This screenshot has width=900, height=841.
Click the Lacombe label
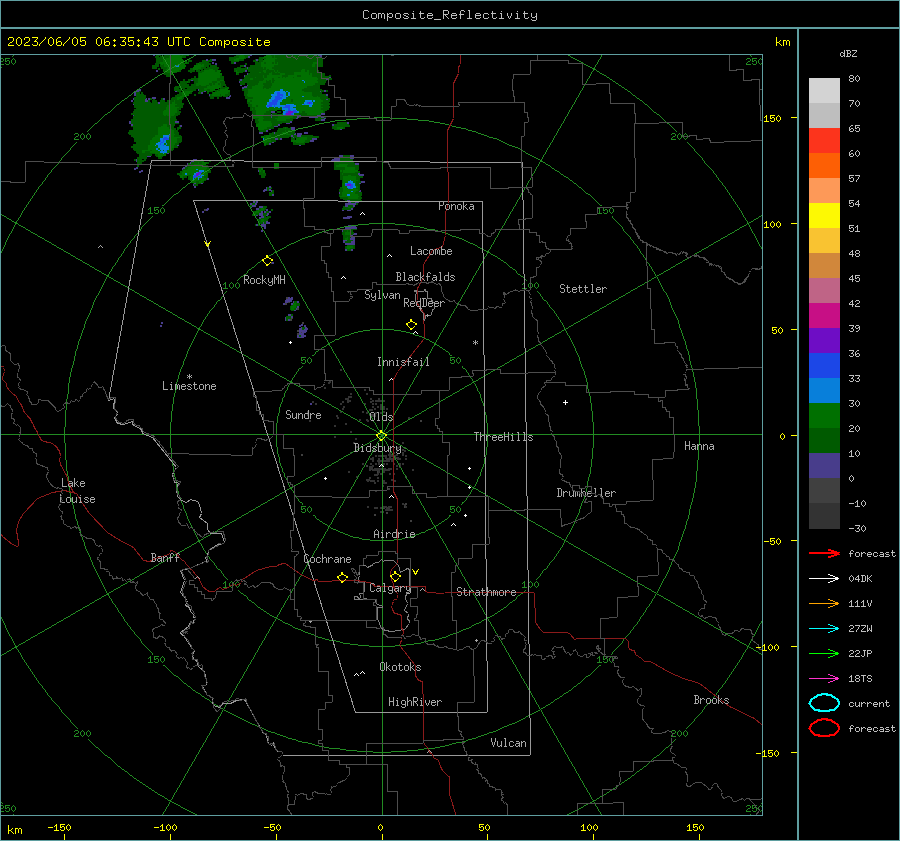[x=431, y=251]
